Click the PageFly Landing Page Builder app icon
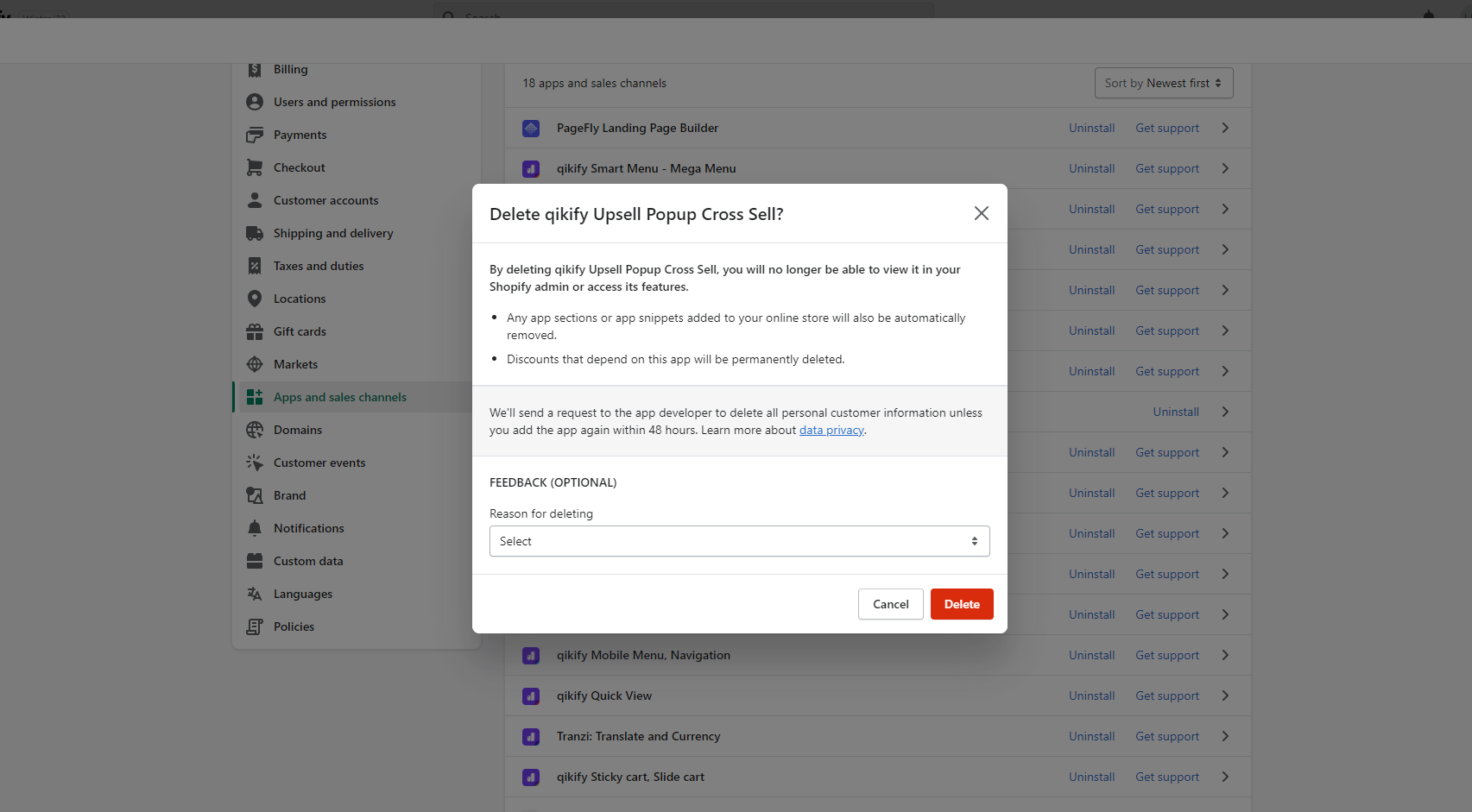 coord(531,129)
